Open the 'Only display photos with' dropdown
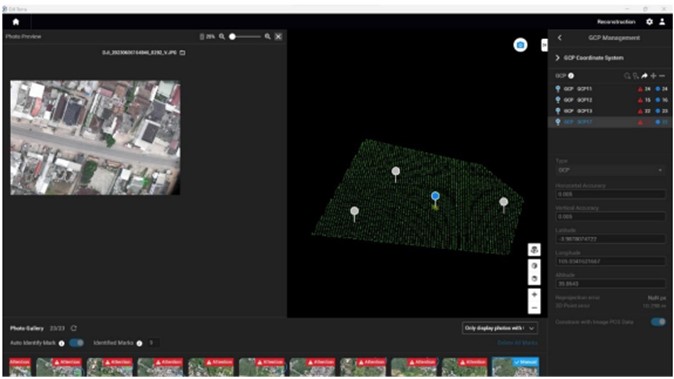This screenshot has height=379, width=674. pos(499,328)
